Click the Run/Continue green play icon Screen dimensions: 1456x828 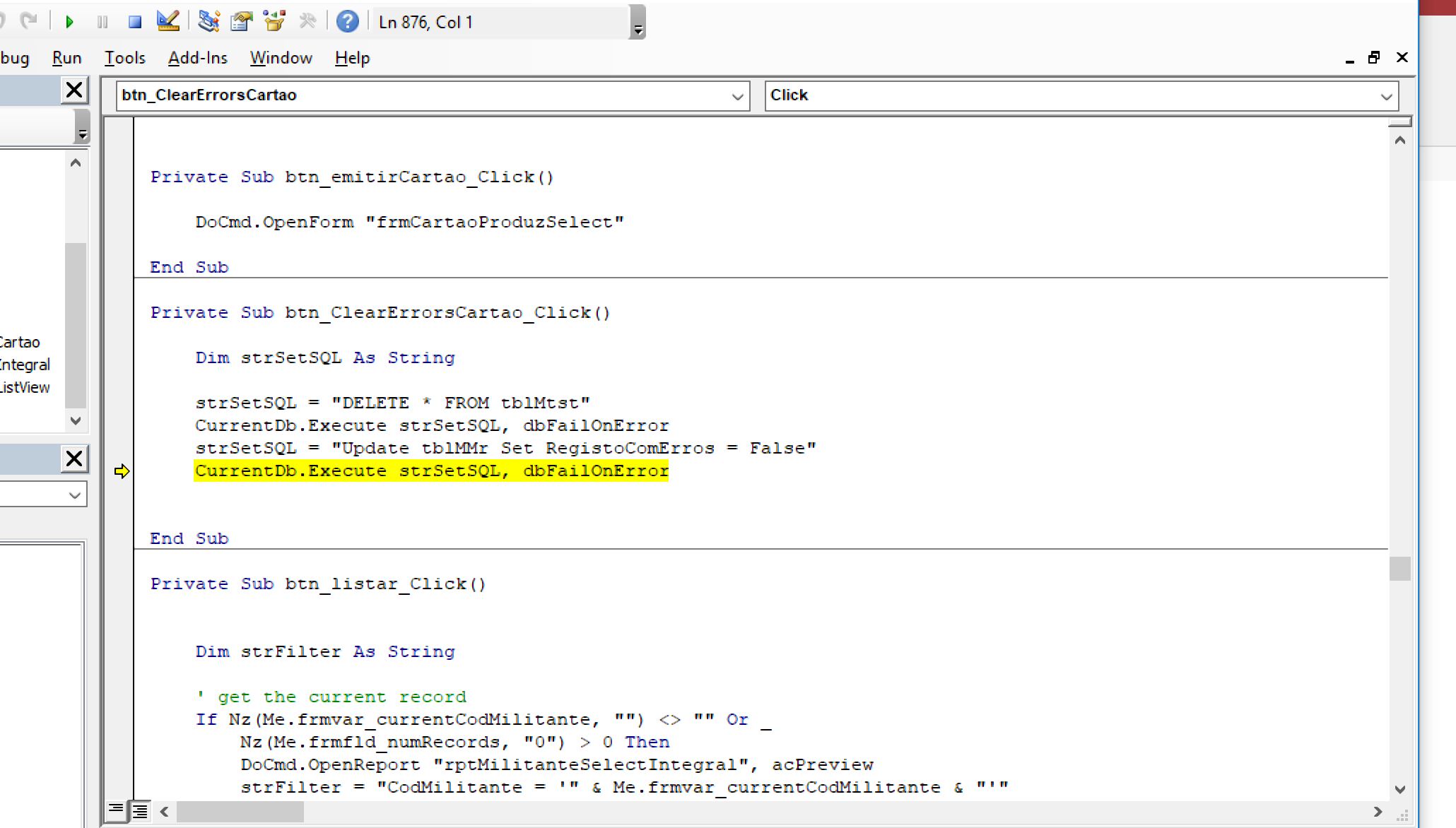69,22
